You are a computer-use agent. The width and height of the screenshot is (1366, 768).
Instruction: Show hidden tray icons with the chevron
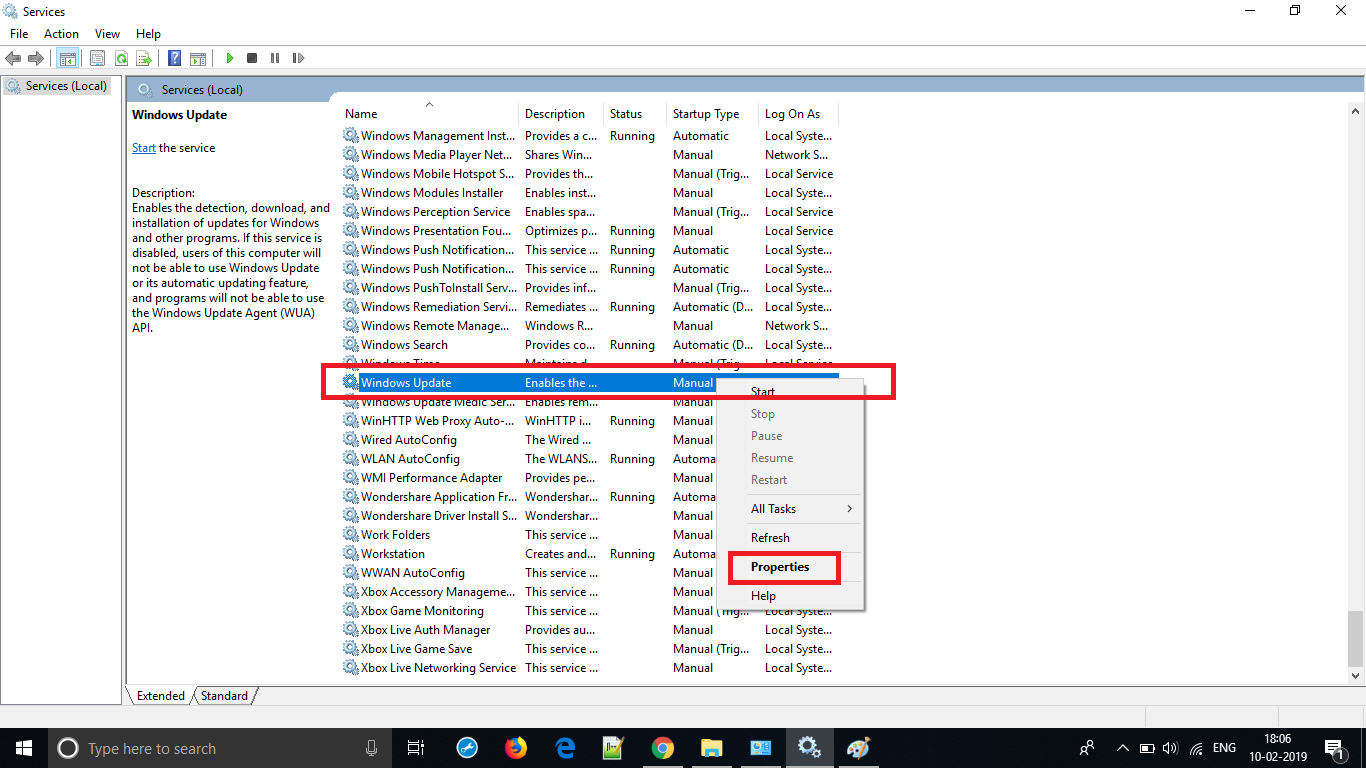[x=1123, y=748]
